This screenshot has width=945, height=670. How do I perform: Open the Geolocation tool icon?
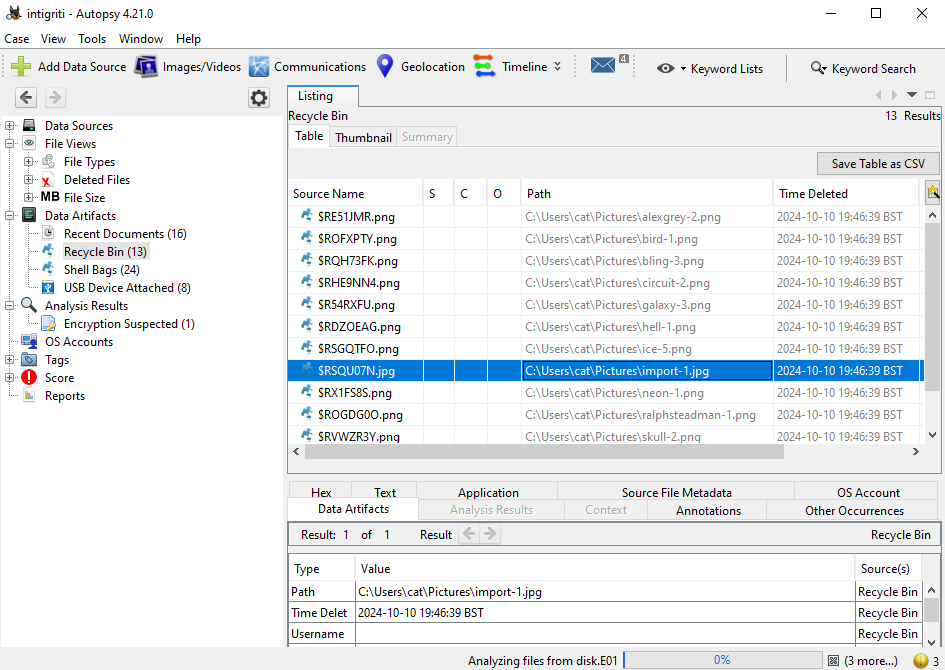coord(385,66)
